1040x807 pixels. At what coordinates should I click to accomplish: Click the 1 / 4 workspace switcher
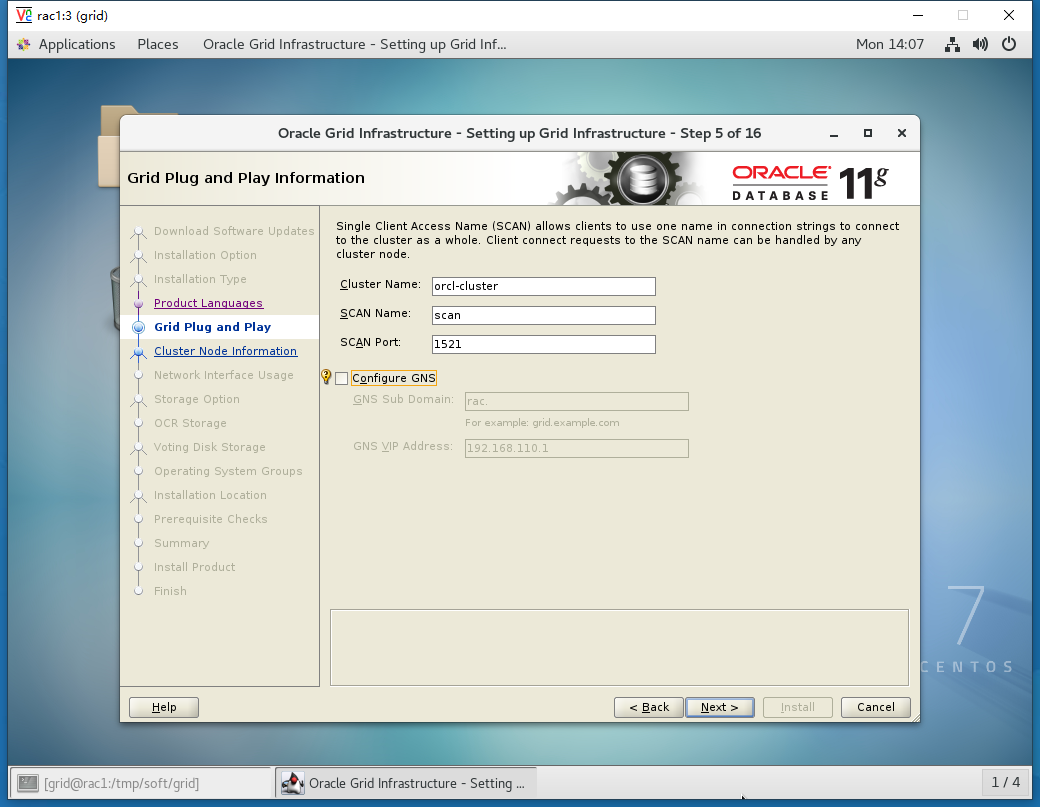[1006, 782]
